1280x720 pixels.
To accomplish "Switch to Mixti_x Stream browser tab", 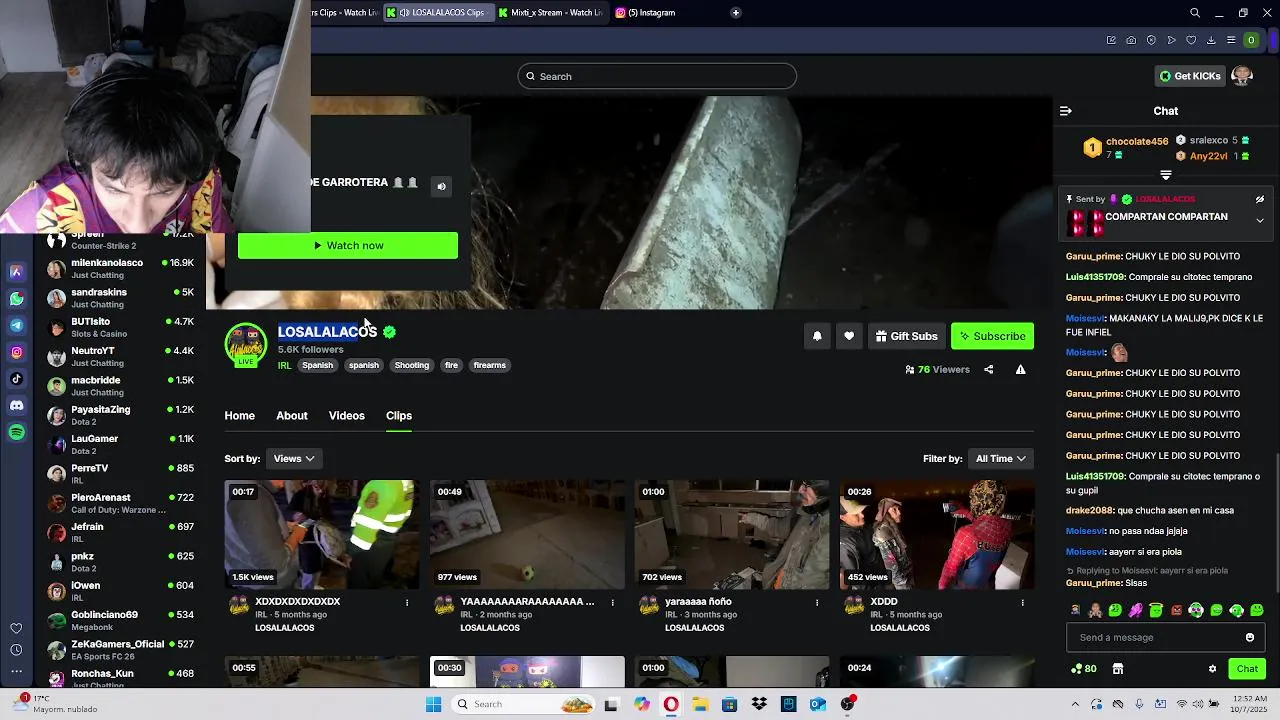I will (x=550, y=13).
